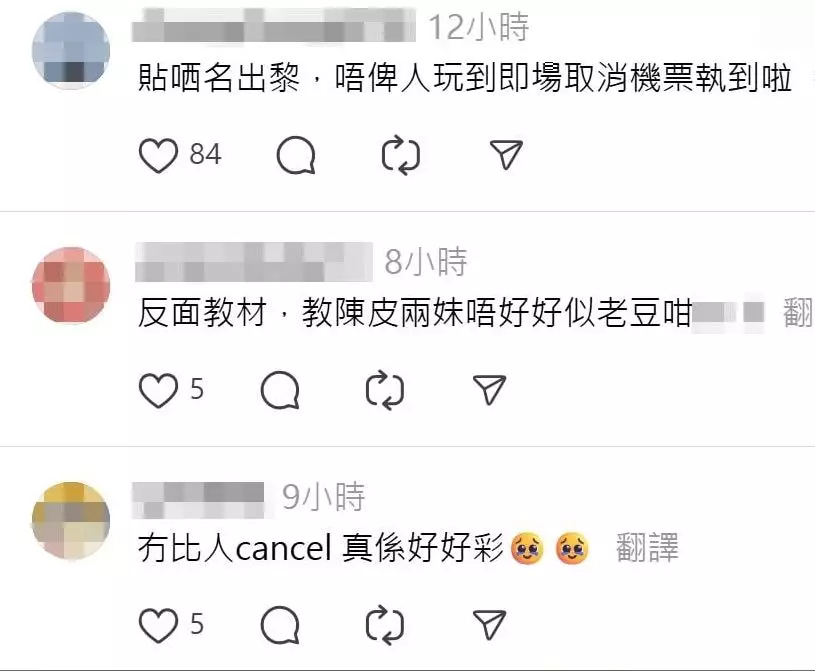The width and height of the screenshot is (815, 671).
Task: Repost the 反面教材 comment
Action: pos(385,390)
